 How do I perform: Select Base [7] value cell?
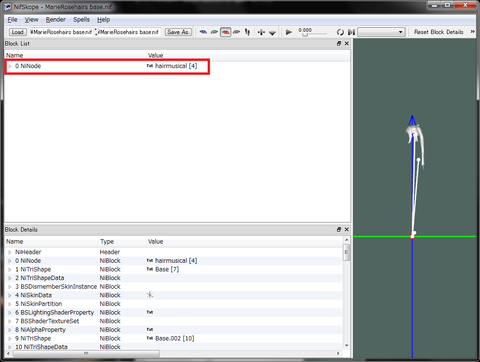(x=167, y=269)
